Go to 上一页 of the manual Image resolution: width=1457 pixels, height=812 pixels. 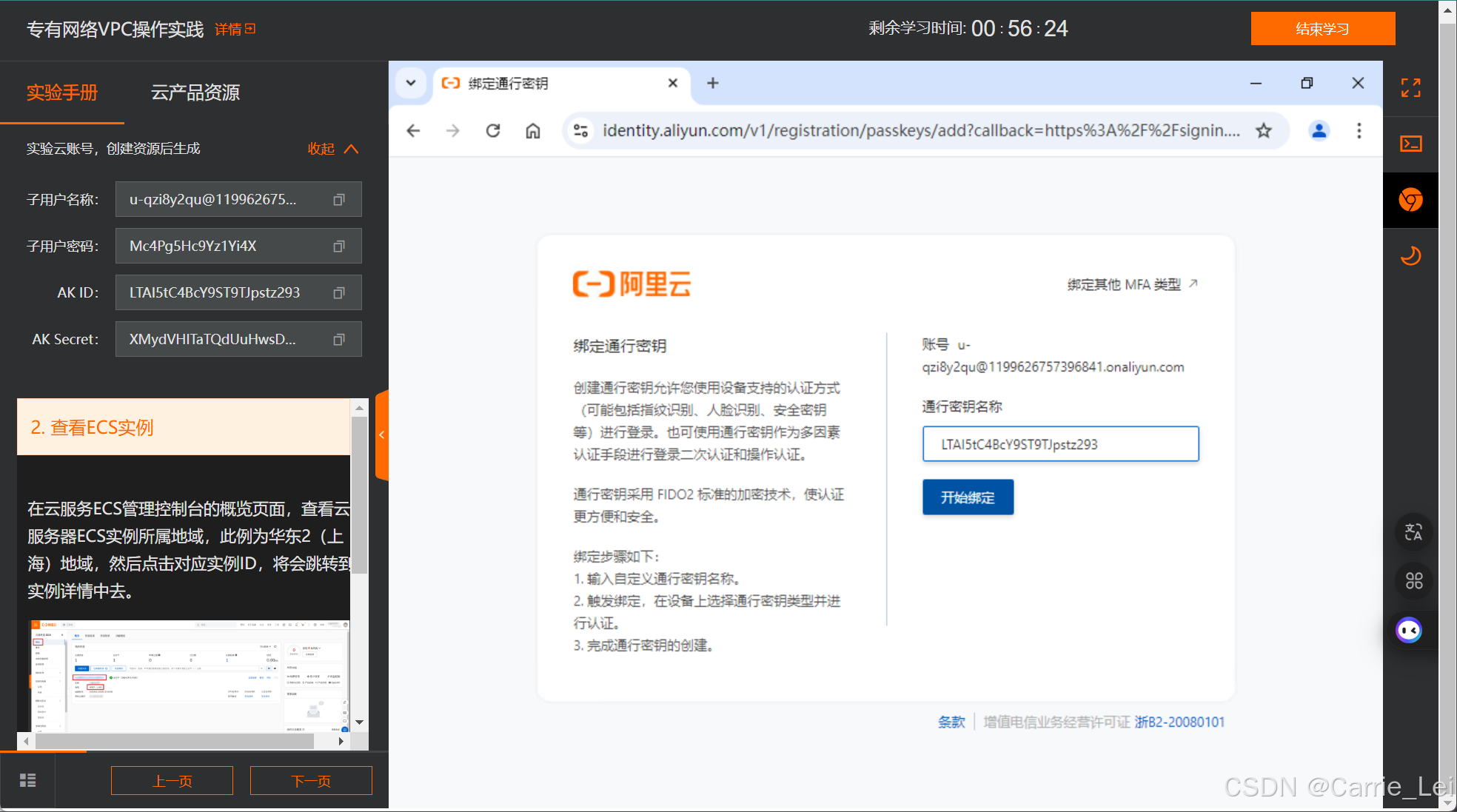pos(172,781)
